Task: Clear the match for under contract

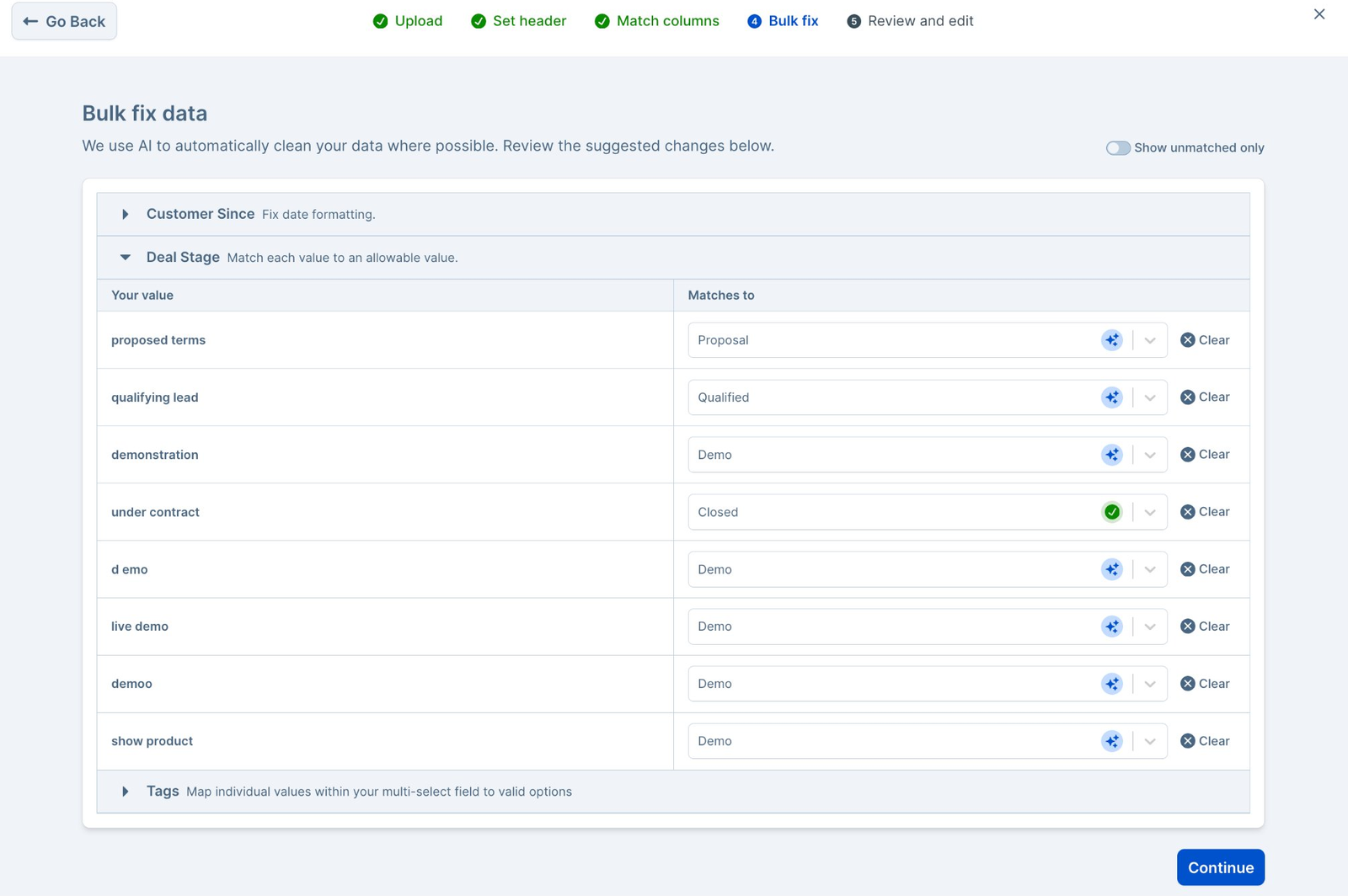Action: [x=1205, y=512]
